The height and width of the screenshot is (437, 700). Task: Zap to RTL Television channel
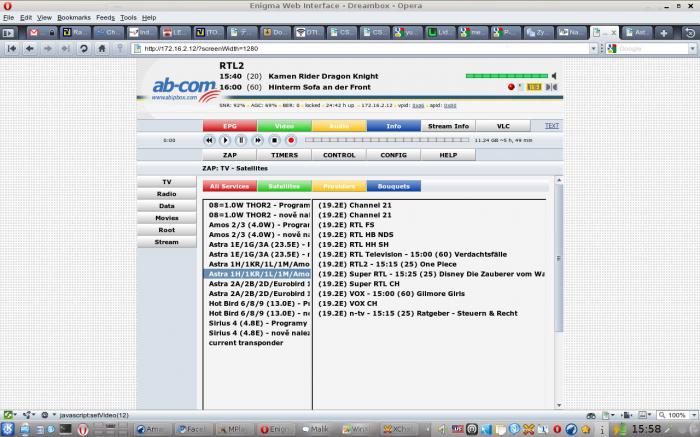pos(412,254)
